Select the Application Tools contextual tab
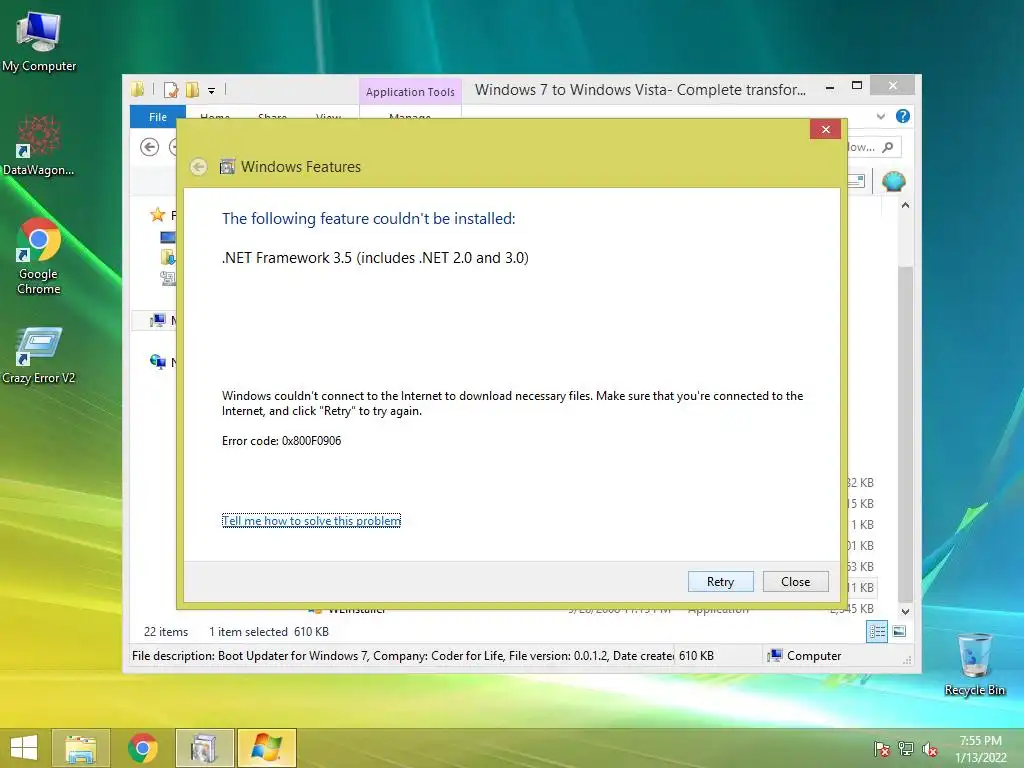This screenshot has height=768, width=1024. pyautogui.click(x=410, y=92)
